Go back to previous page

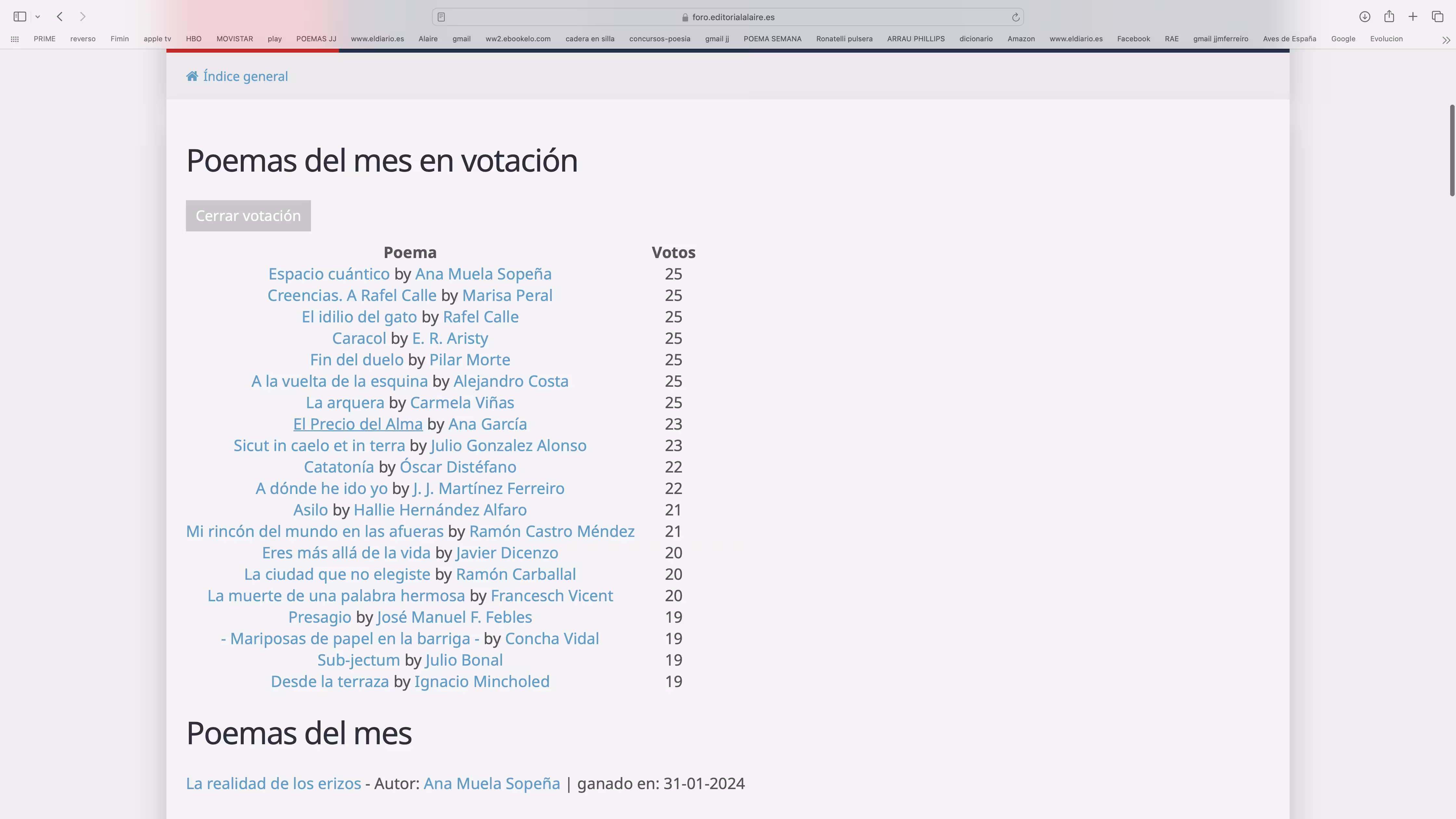tap(60, 16)
